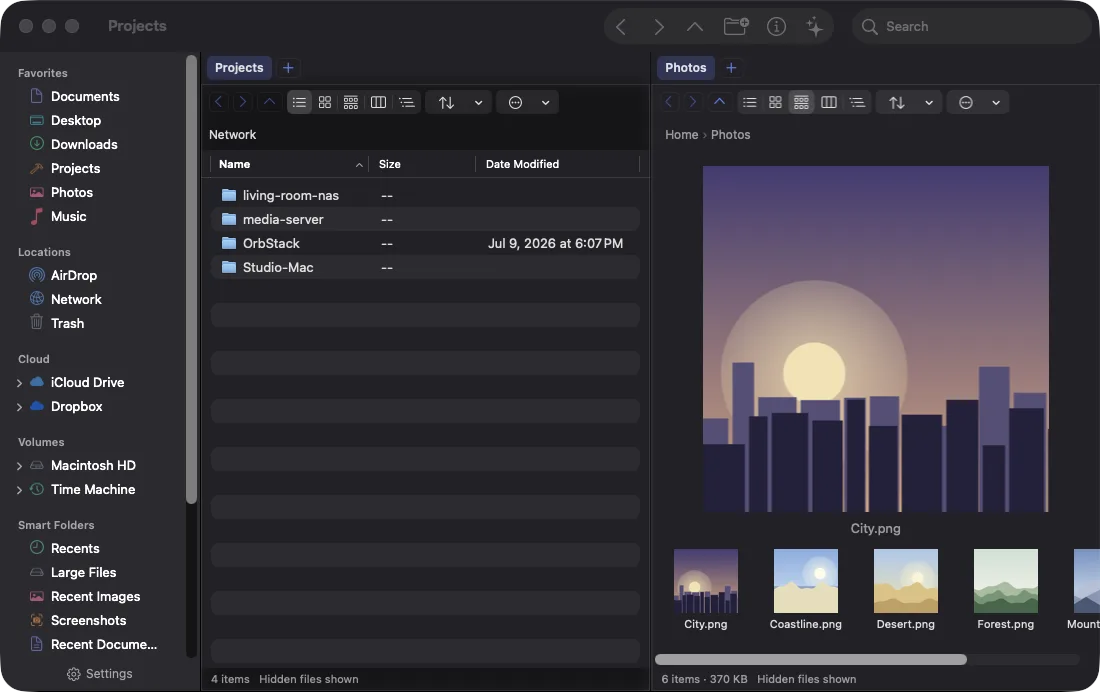Switch the Photos pane to list view
Screen dimensions: 1100x692
[x=749, y=102]
